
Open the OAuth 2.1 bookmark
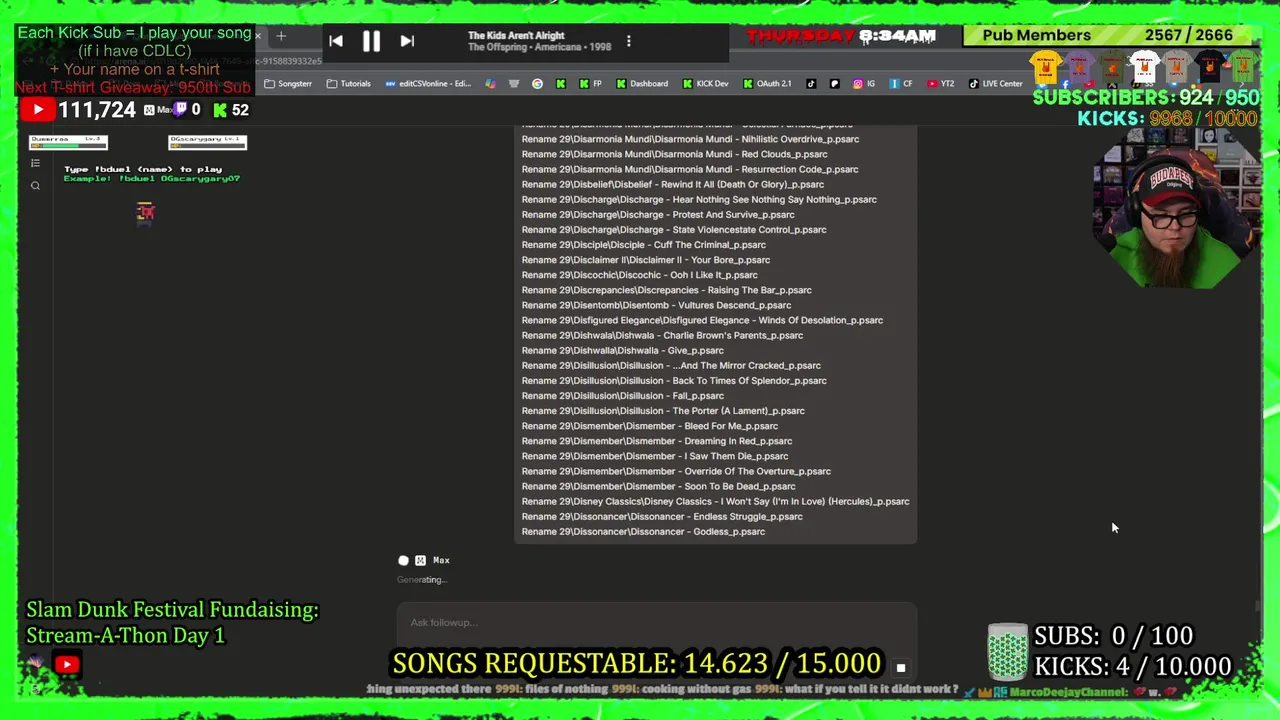point(766,84)
